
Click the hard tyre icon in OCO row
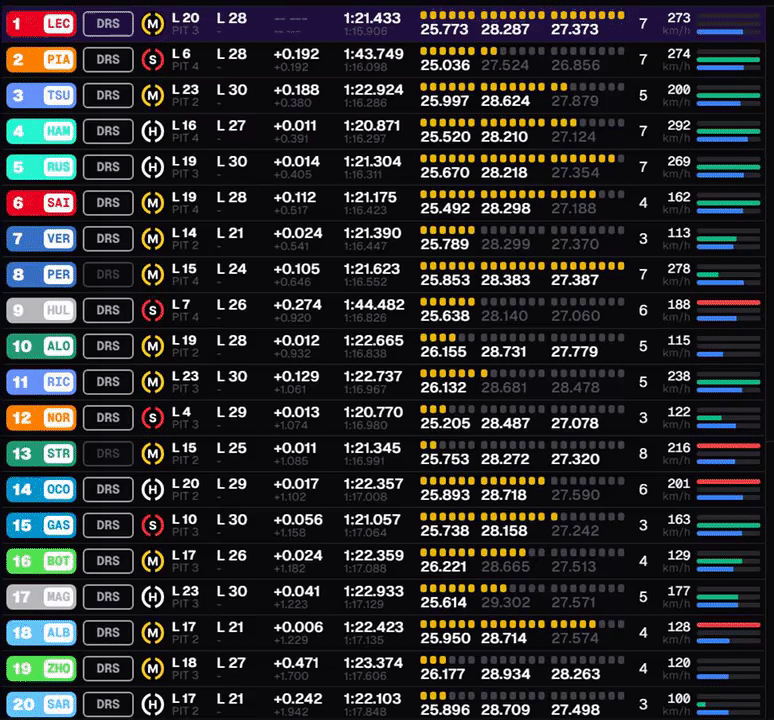153,490
